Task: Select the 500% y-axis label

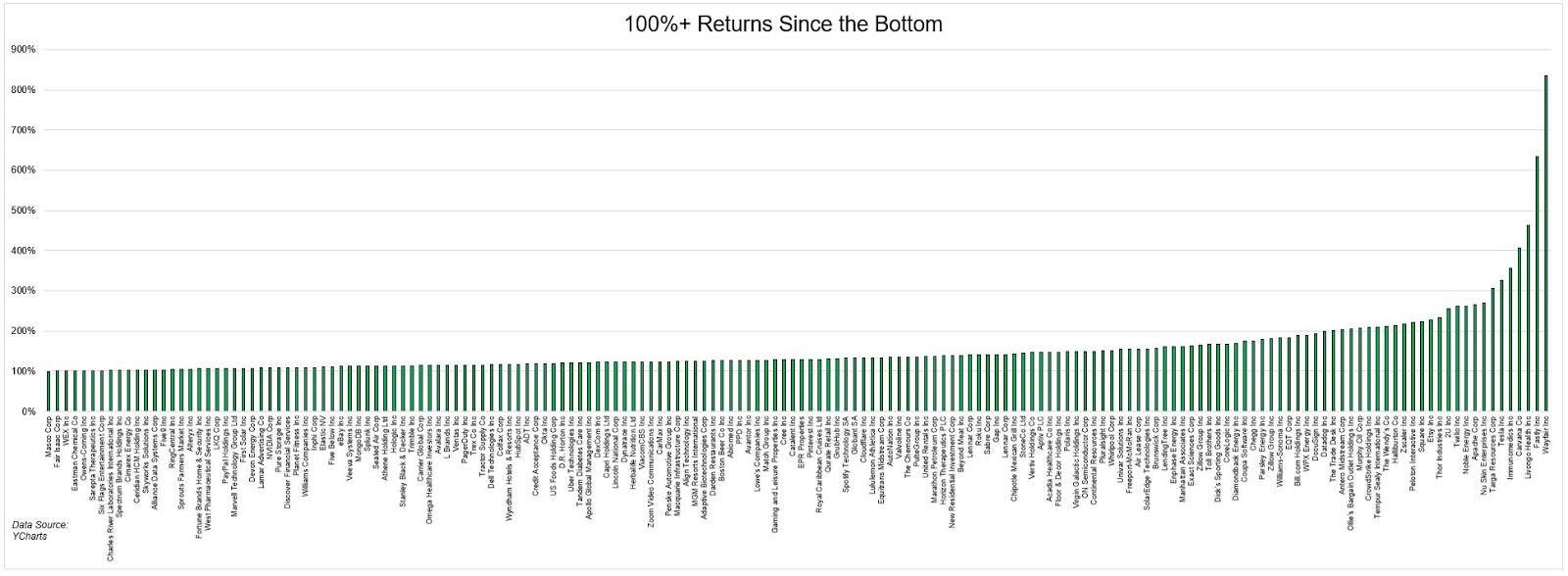Action: point(23,211)
